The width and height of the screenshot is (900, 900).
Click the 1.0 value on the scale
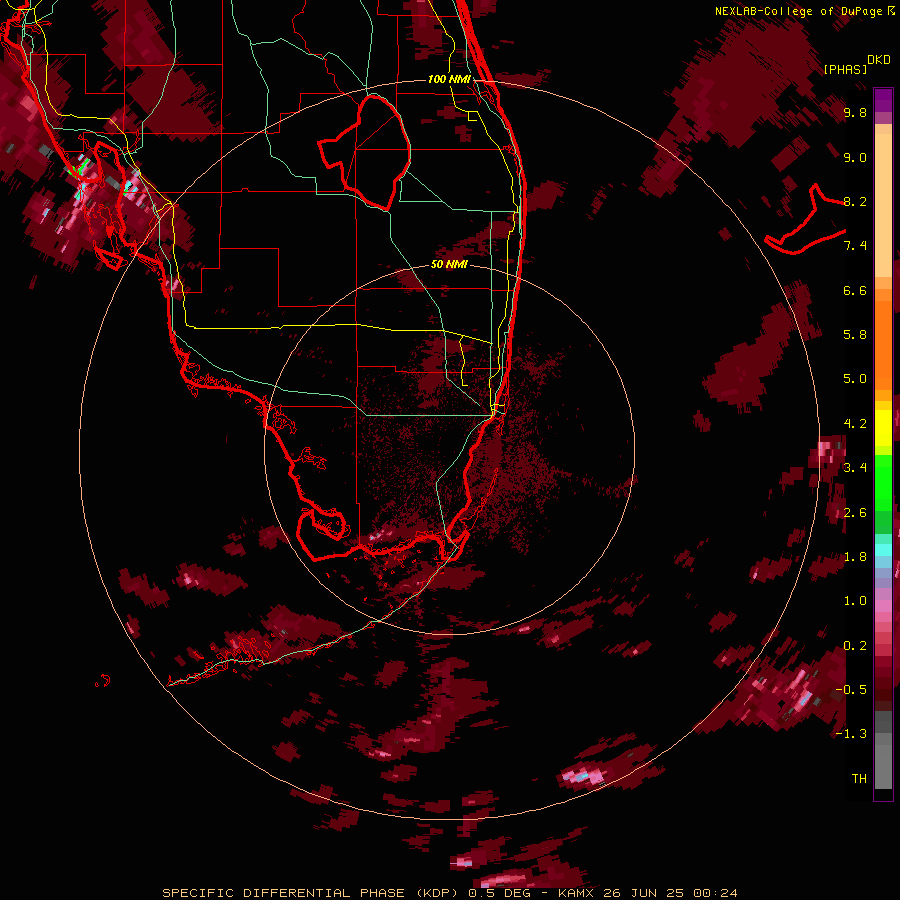point(855,601)
